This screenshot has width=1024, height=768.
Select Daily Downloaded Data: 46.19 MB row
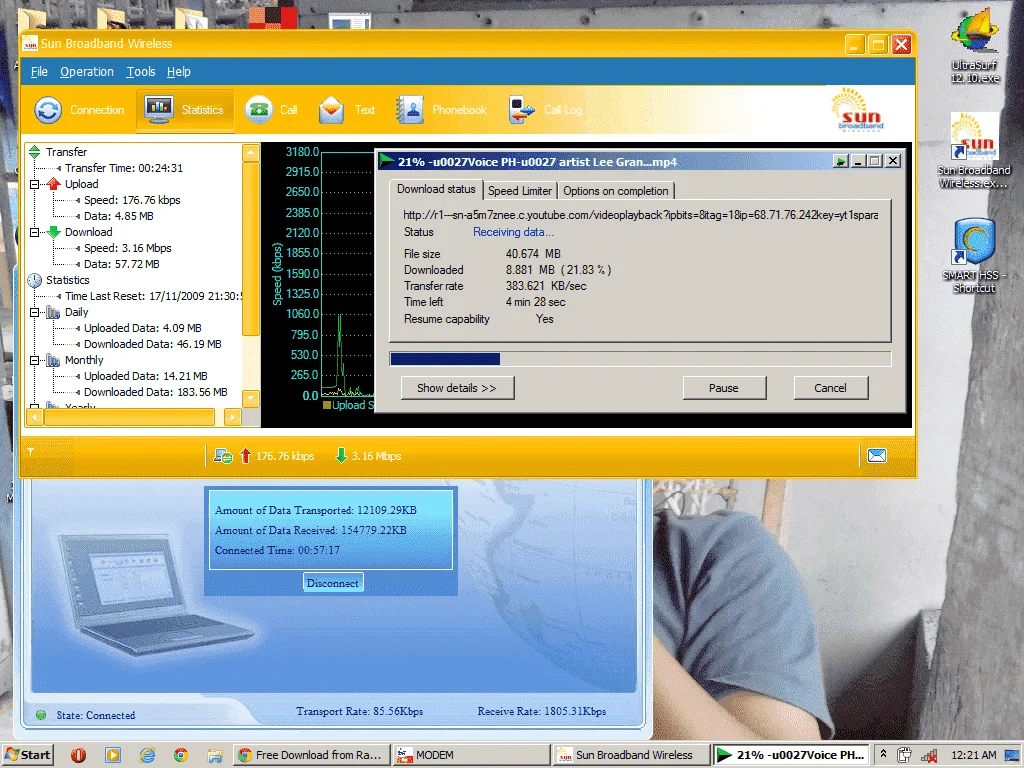152,344
